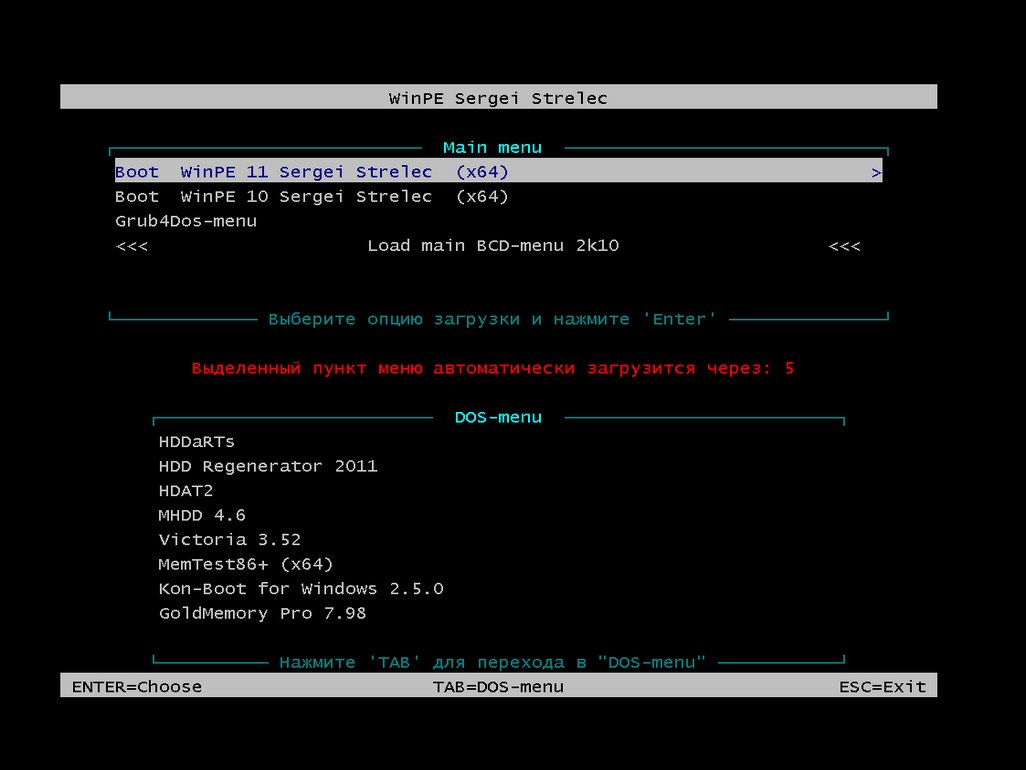Click the DOS-menu section heading
Image resolution: width=1026 pixels, height=770 pixels.
pos(498,417)
